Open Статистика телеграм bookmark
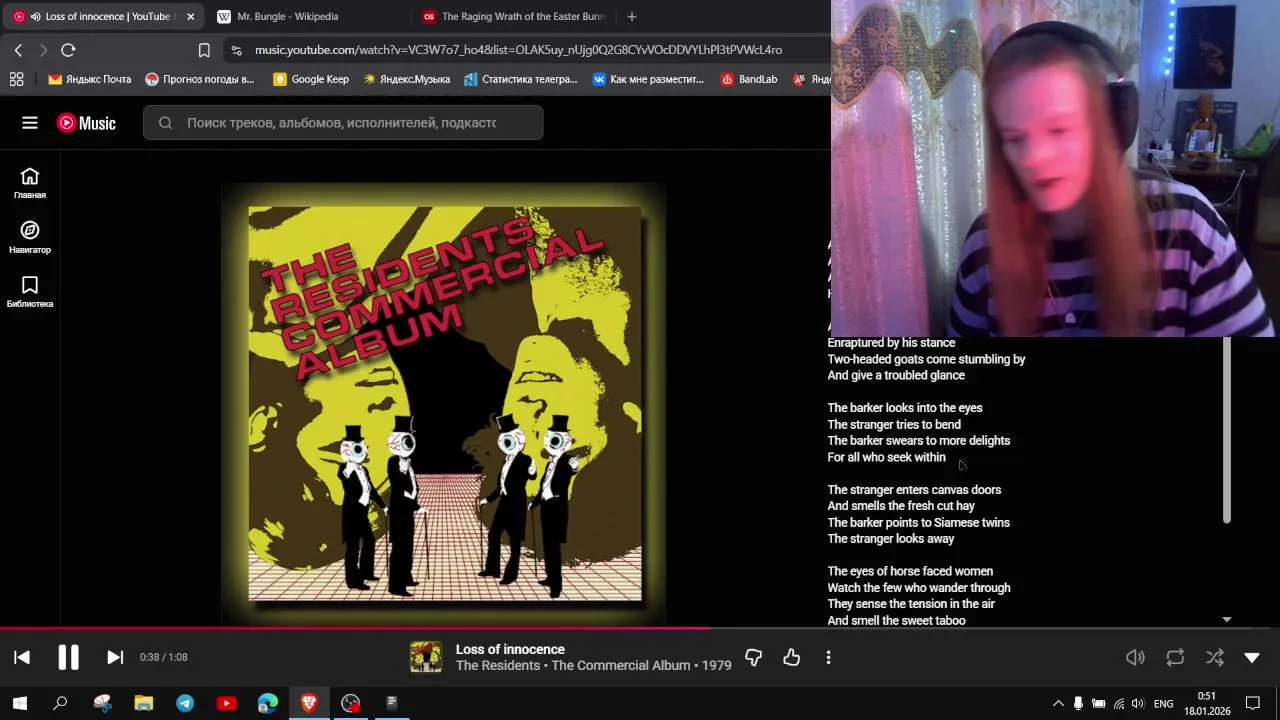The width and height of the screenshot is (1280, 720). point(520,79)
